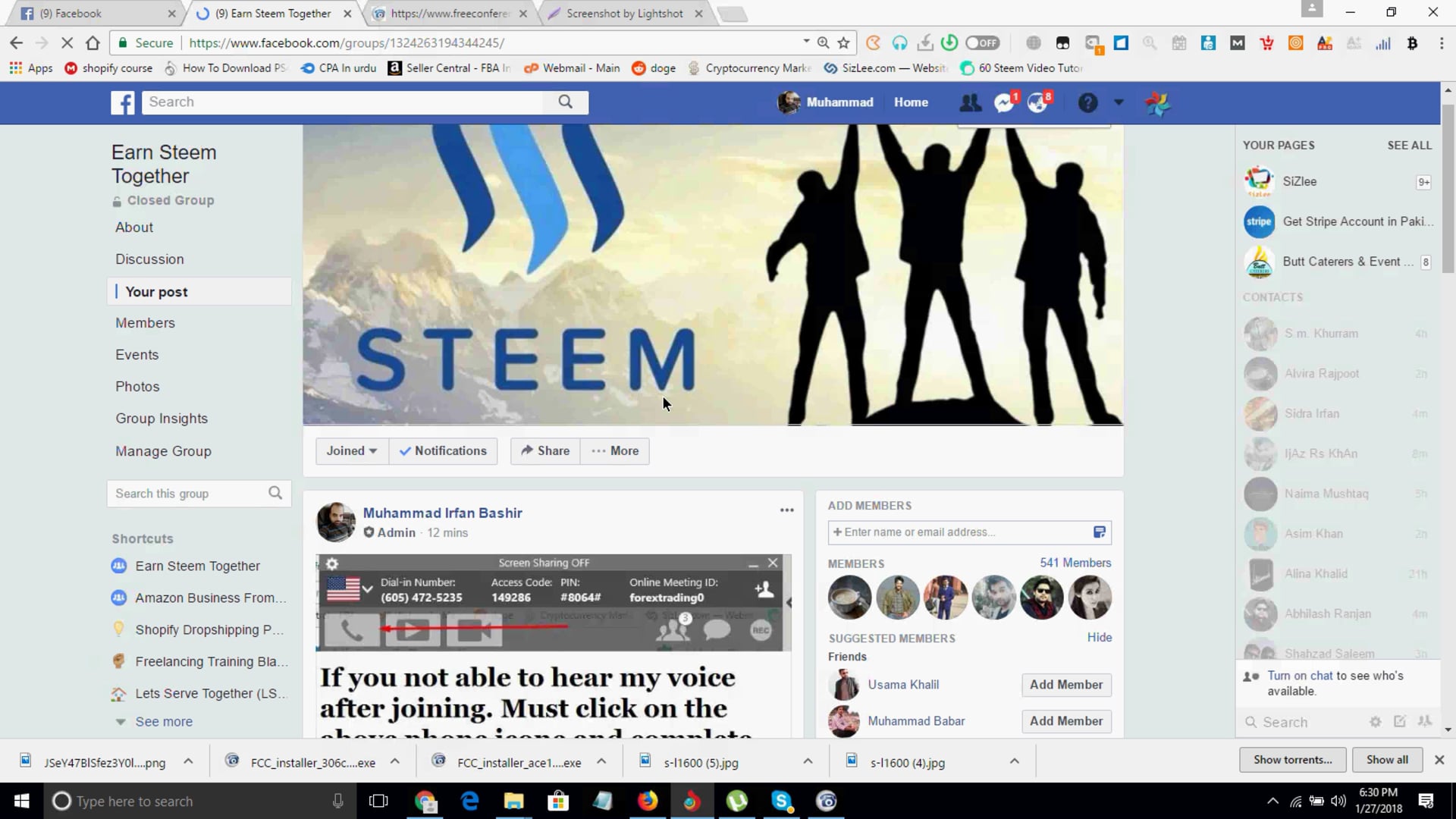Open chat options gear in contacts sidebar
This screenshot has width=1456, height=819.
point(1375,722)
